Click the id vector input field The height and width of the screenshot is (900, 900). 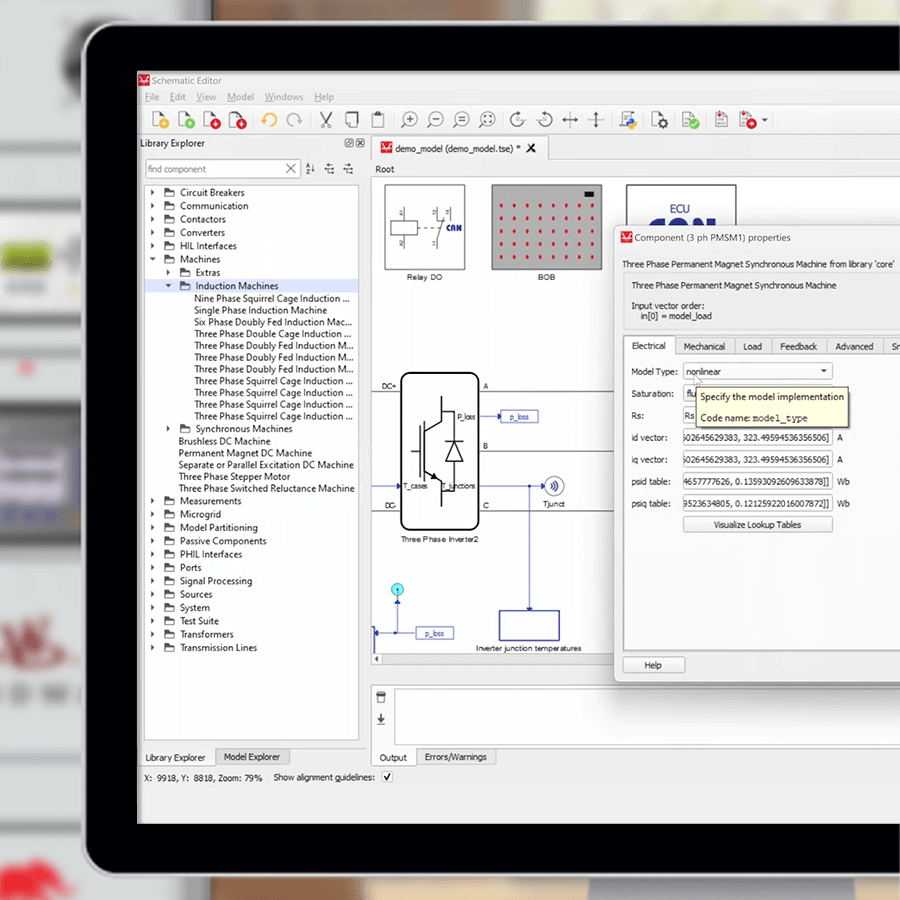(x=758, y=437)
